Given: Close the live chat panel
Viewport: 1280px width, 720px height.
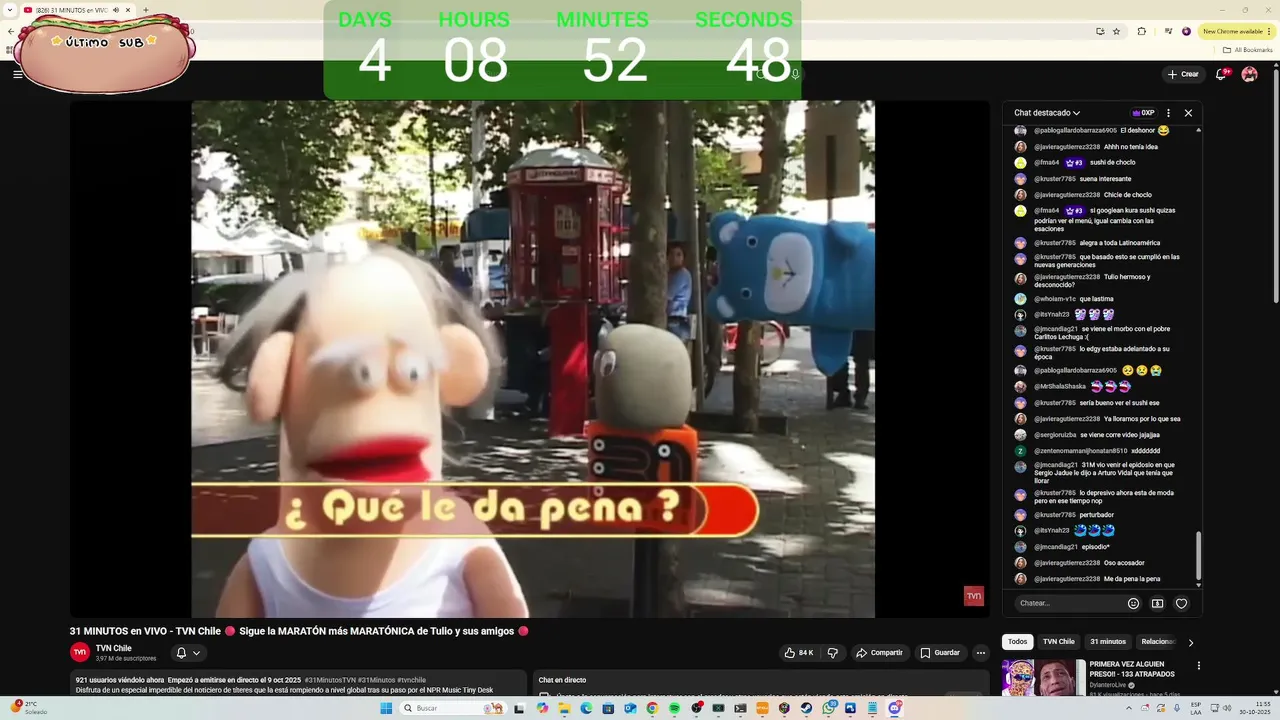Looking at the screenshot, I should 1188,113.
